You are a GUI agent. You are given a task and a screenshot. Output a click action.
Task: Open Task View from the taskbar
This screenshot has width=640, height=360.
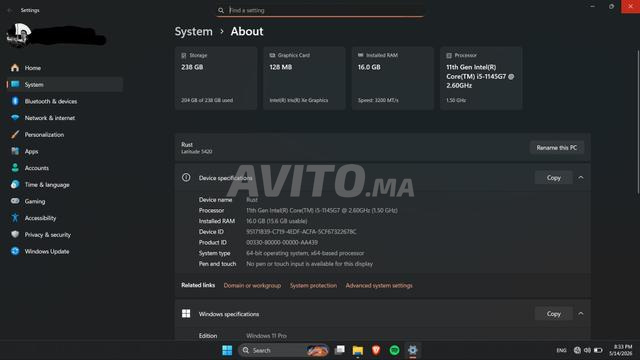[x=339, y=350]
